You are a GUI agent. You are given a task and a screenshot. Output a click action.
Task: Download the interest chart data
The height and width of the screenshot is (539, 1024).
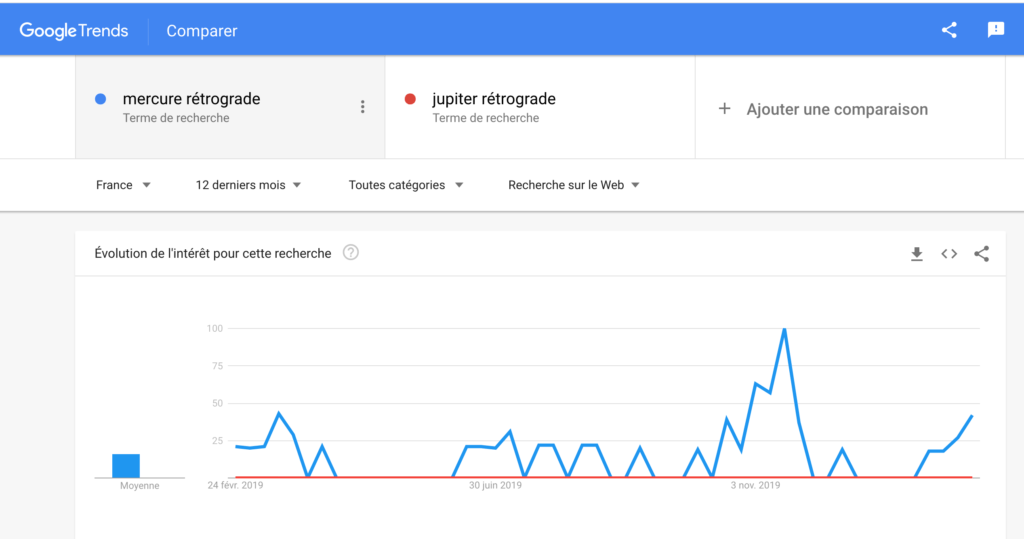tap(917, 253)
